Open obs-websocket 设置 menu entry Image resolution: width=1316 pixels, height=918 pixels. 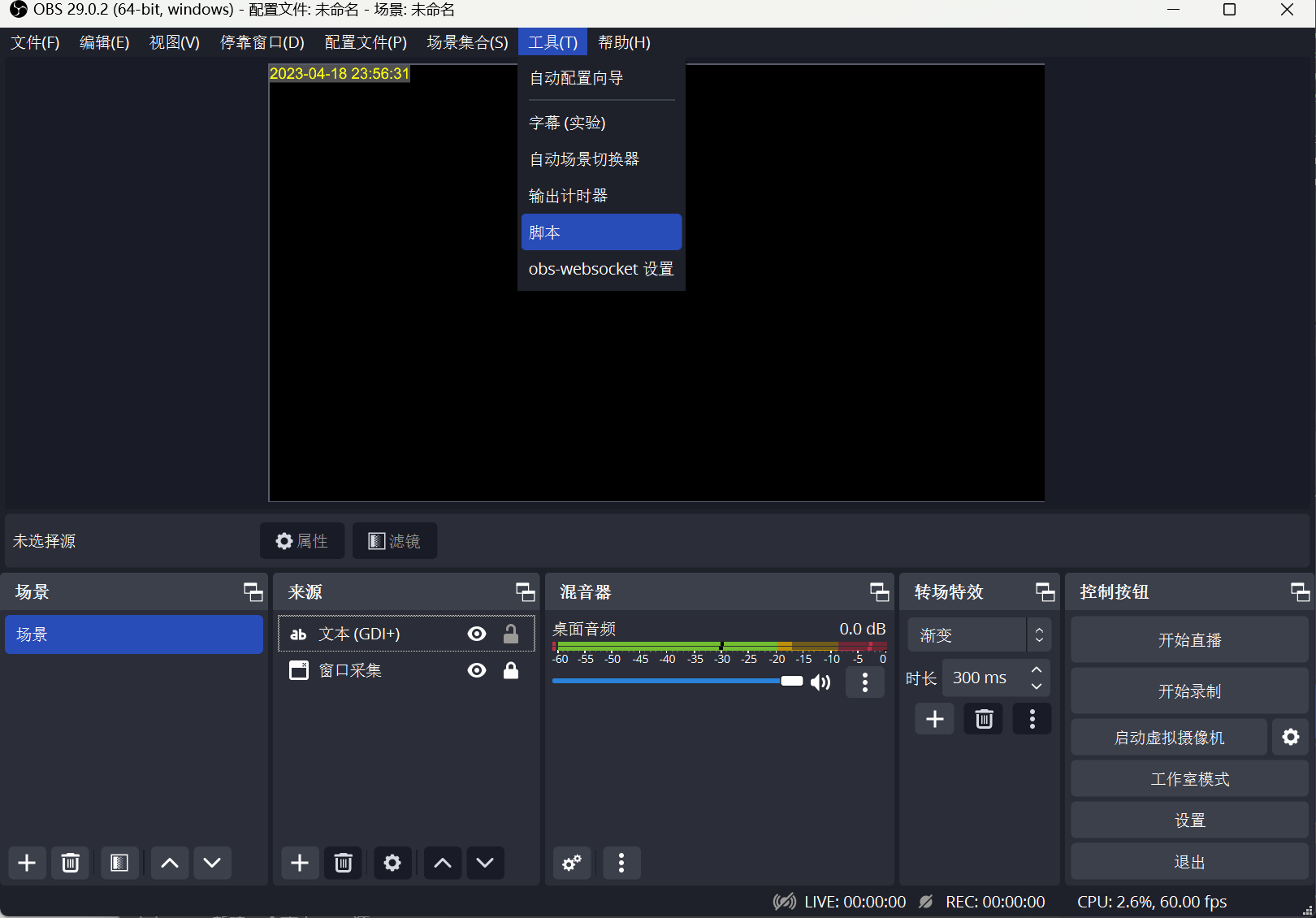(601, 269)
